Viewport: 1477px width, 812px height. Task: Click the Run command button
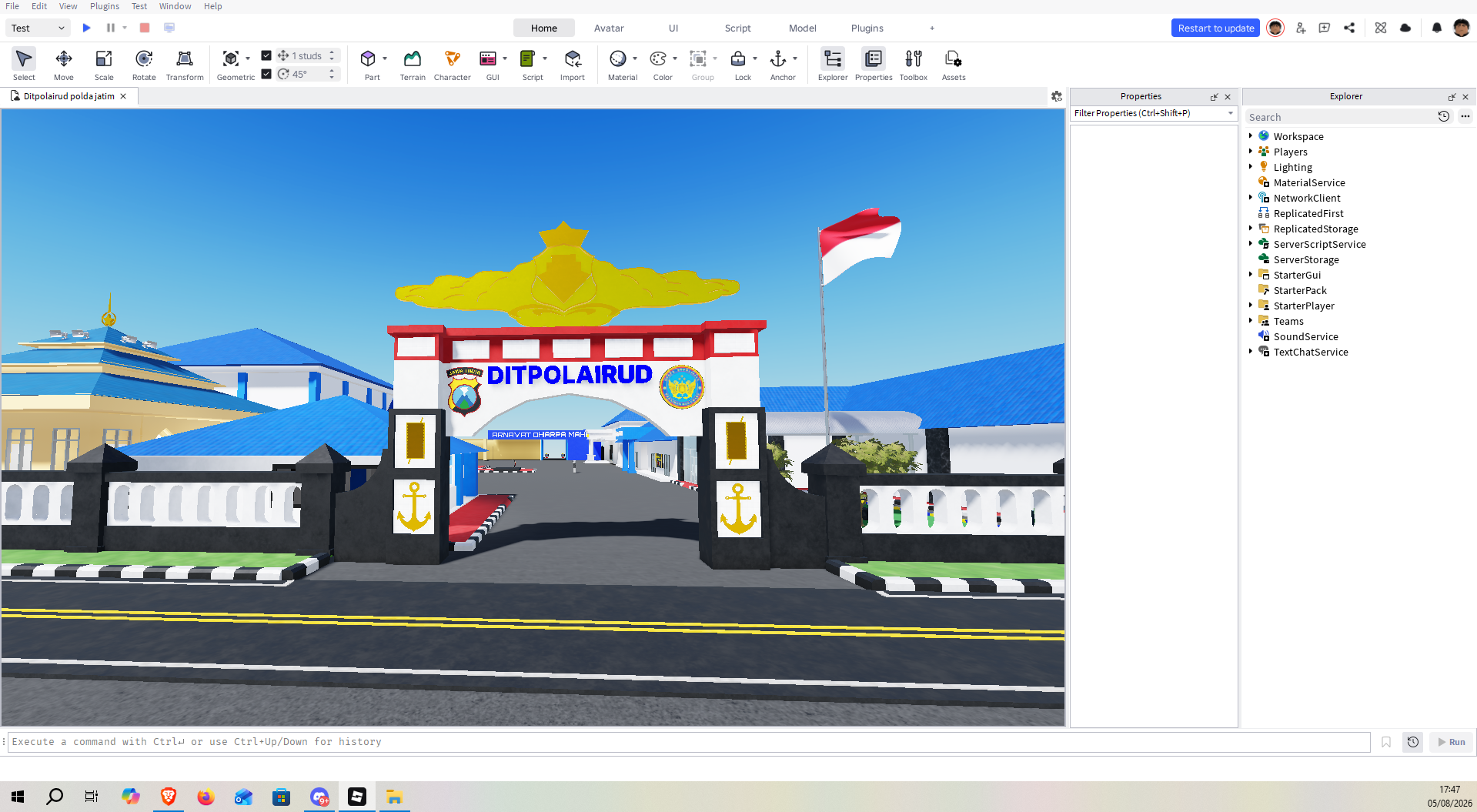click(1452, 742)
